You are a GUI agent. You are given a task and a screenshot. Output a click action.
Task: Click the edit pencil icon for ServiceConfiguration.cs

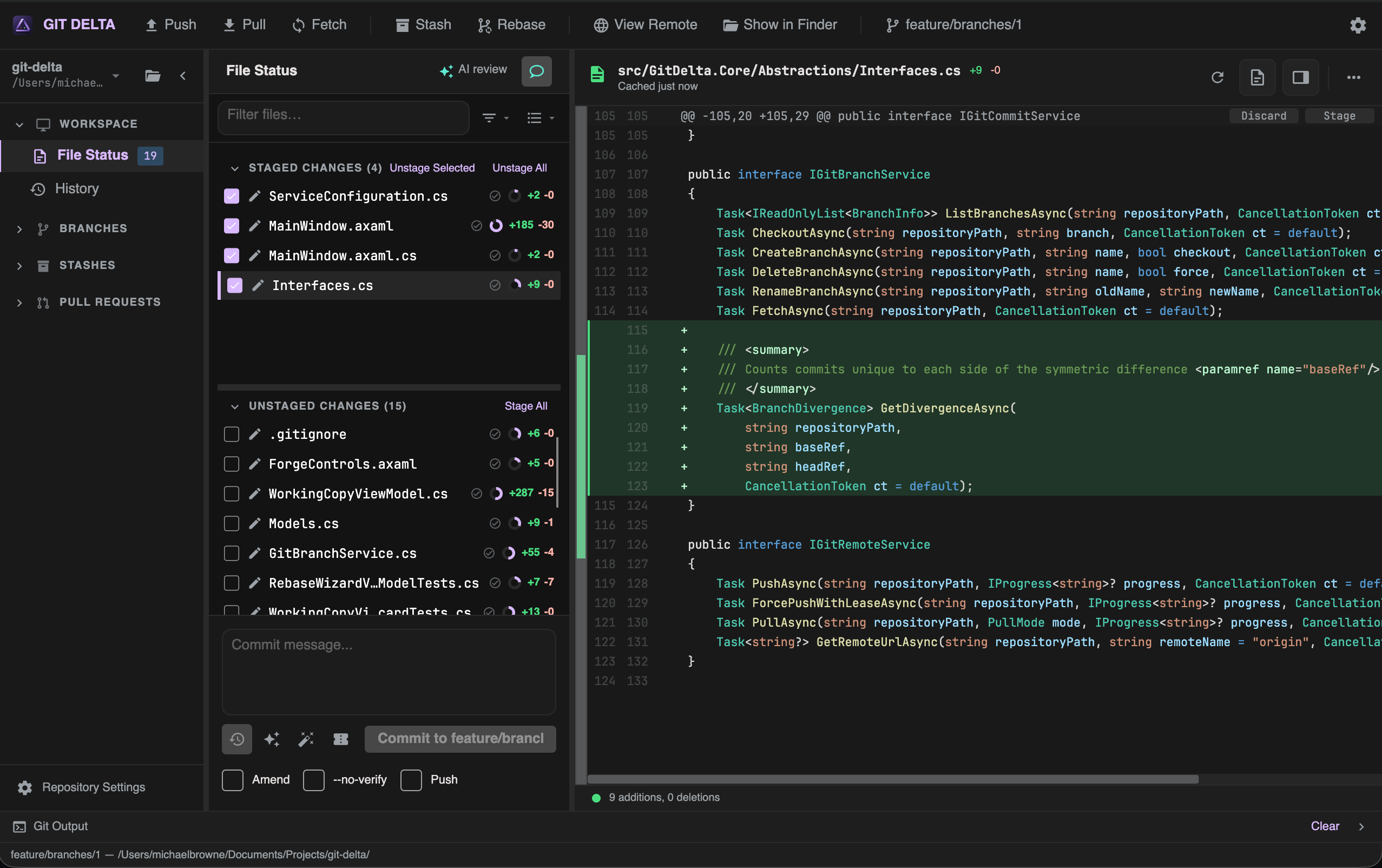255,196
